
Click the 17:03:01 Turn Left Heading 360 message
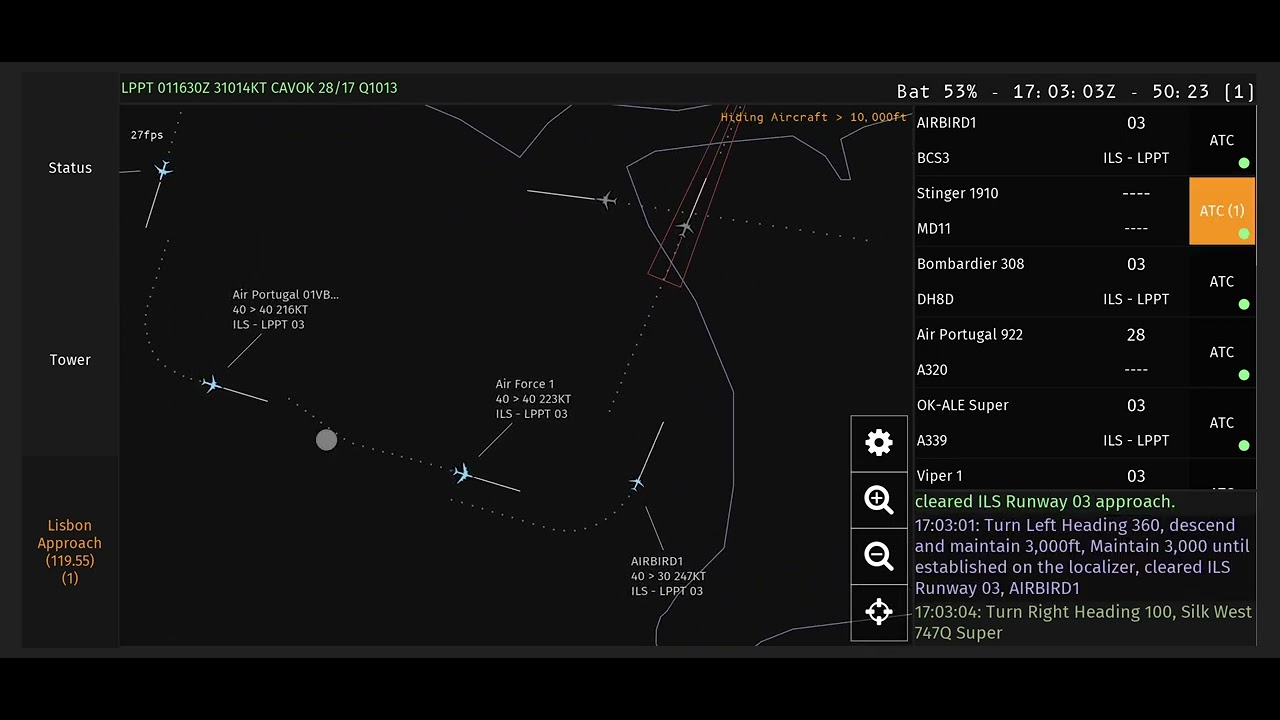click(1083, 556)
